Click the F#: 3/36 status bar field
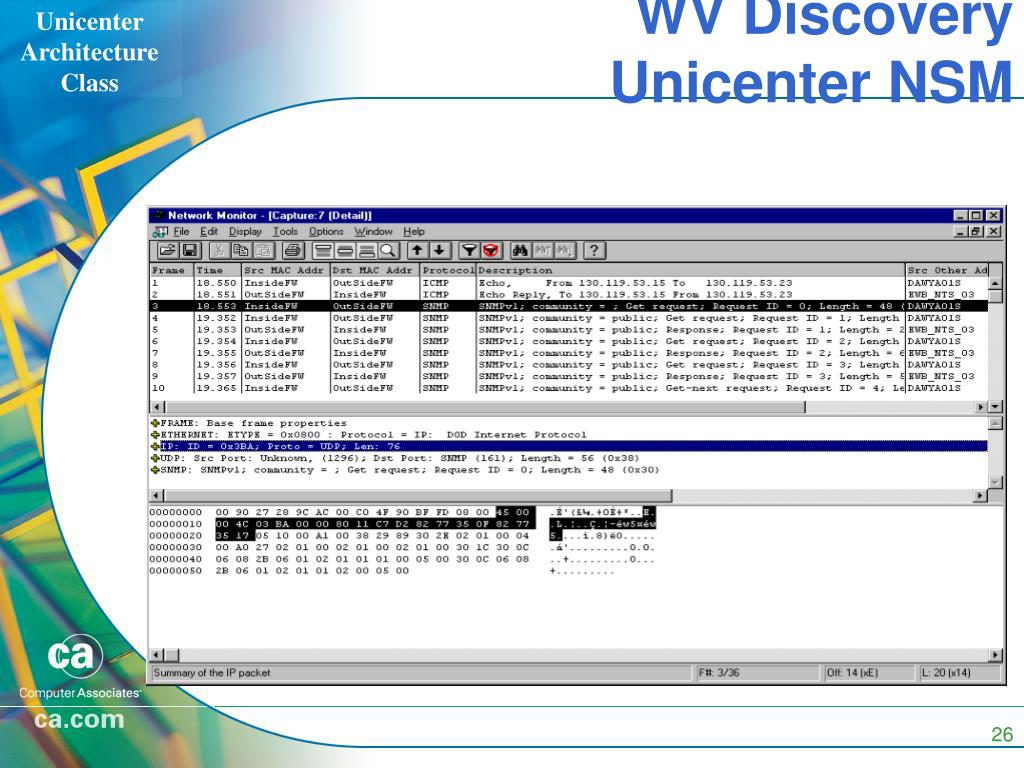1024x768 pixels. (x=756, y=673)
